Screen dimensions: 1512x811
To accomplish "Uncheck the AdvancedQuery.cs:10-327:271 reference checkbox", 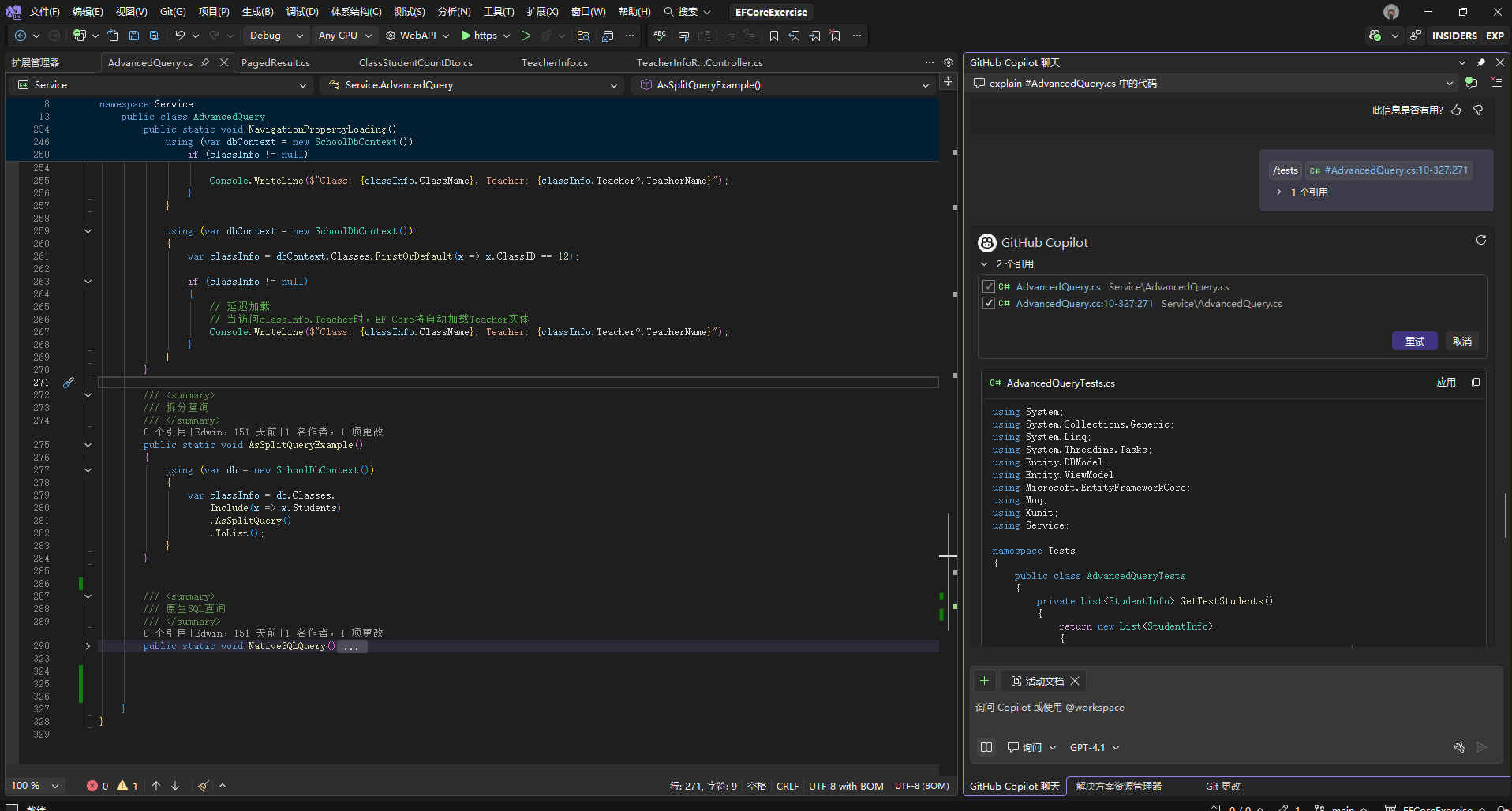I will [x=989, y=303].
